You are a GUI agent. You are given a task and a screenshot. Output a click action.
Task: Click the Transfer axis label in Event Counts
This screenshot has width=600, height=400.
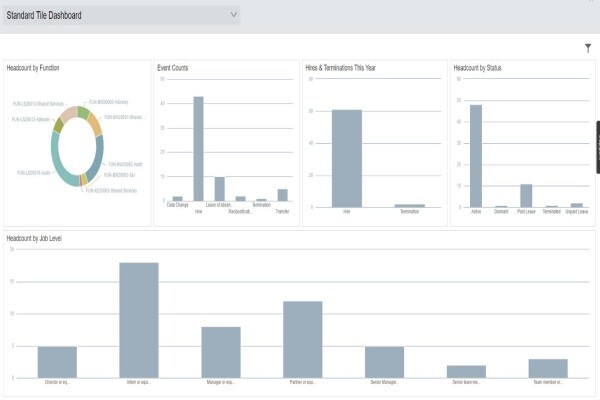(282, 211)
